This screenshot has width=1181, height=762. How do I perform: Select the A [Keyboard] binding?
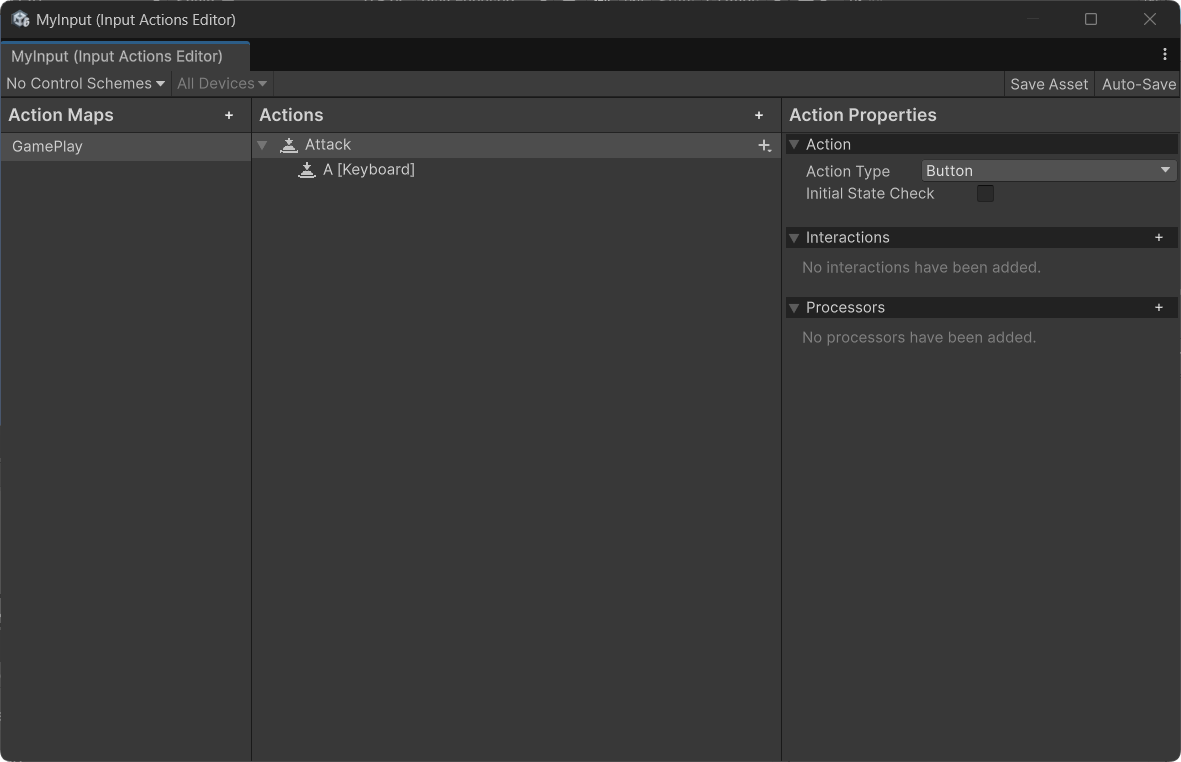click(516, 170)
